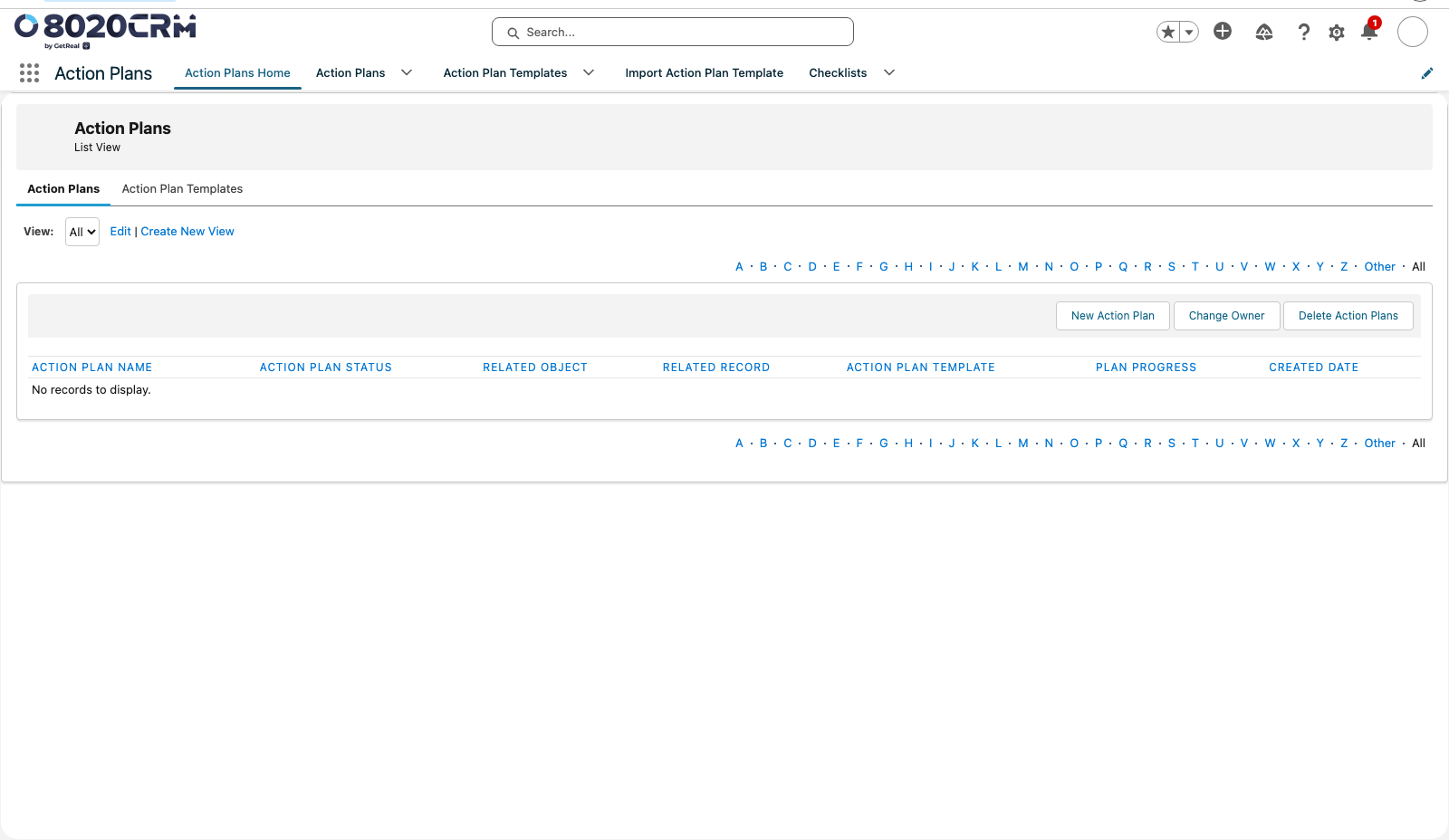Filter by letter S in top alphabet bar
The width and height of the screenshot is (1449, 840).
pyautogui.click(x=1172, y=267)
